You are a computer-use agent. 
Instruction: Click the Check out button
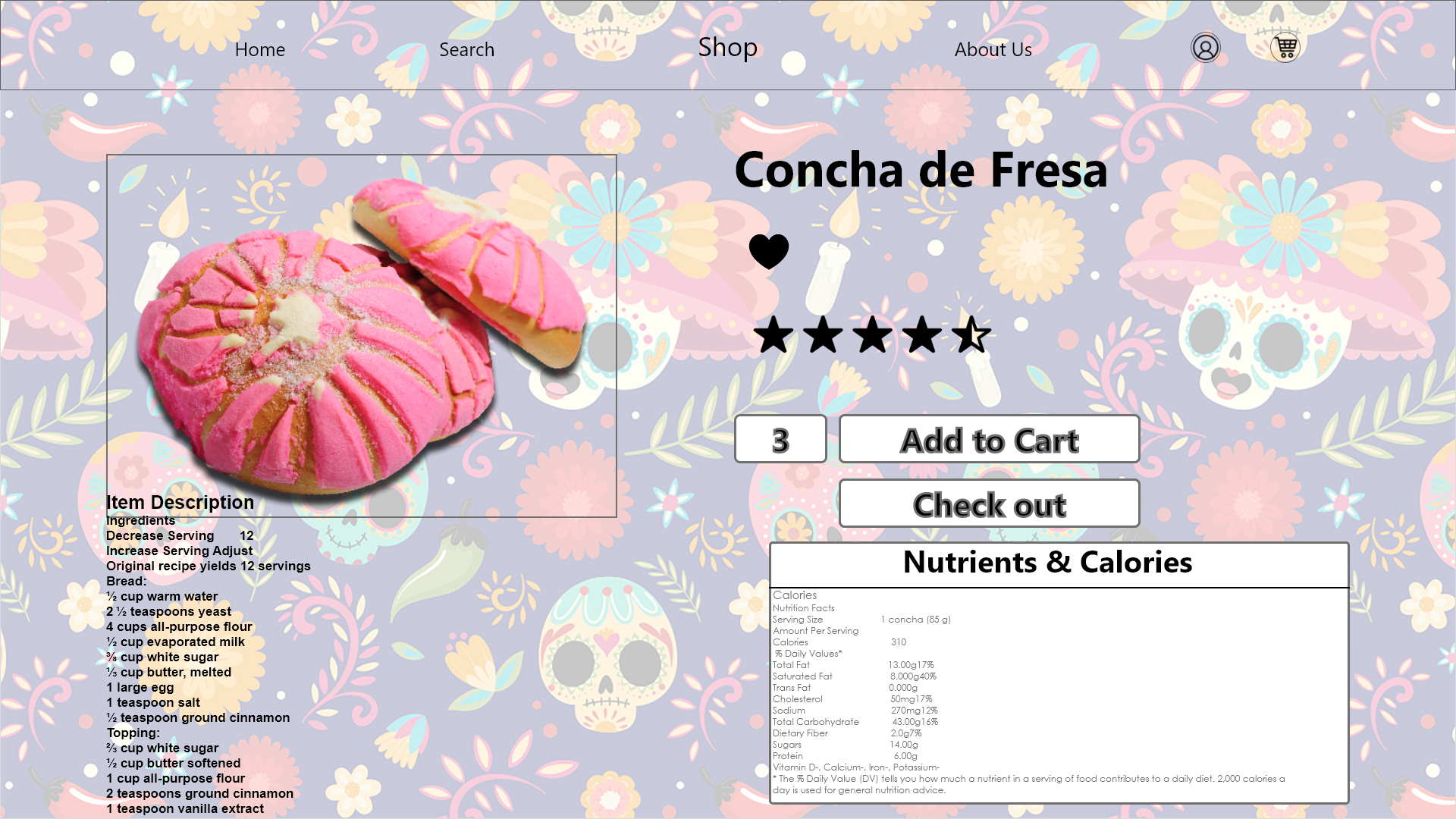[x=990, y=504]
